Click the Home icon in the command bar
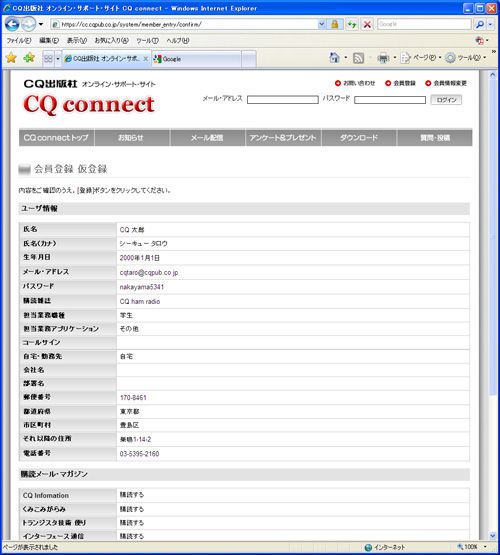Viewport: 500px width, 555px height. [334, 58]
